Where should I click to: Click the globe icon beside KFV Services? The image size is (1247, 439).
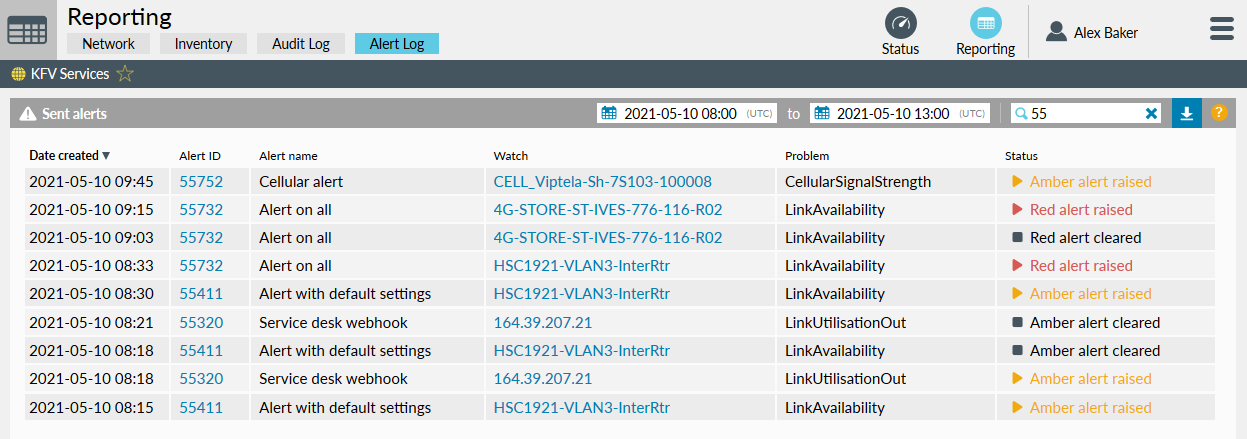(18, 74)
